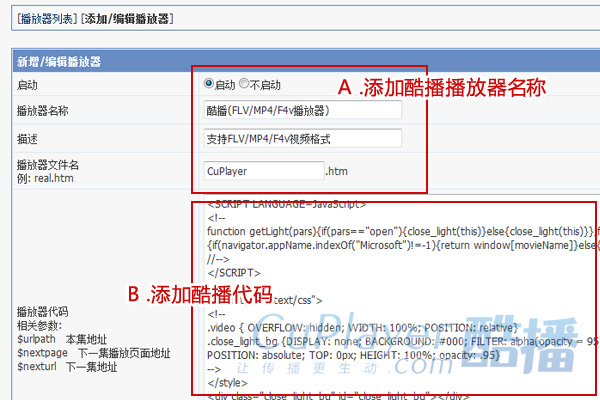This screenshot has width=600, height=400.
Task: Click the 描述 input field
Action: tap(302, 139)
